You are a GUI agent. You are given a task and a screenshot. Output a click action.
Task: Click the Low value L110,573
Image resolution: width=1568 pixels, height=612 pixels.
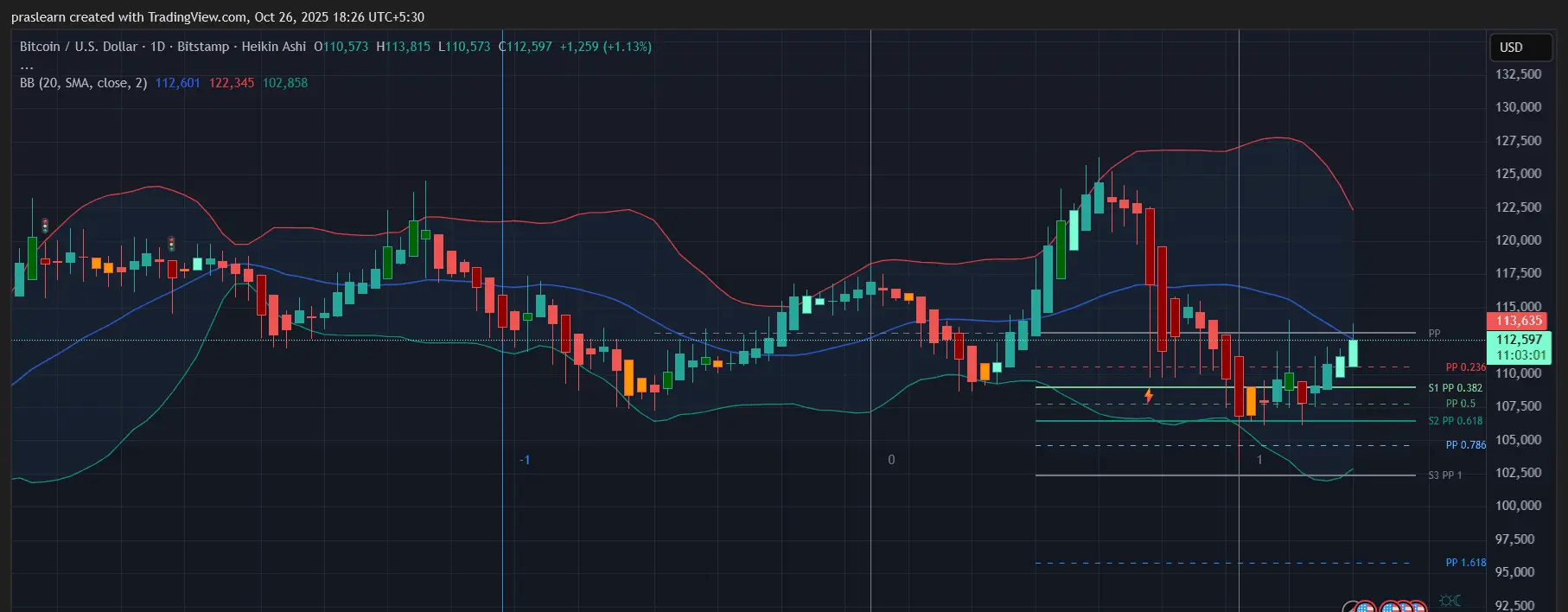[464, 47]
